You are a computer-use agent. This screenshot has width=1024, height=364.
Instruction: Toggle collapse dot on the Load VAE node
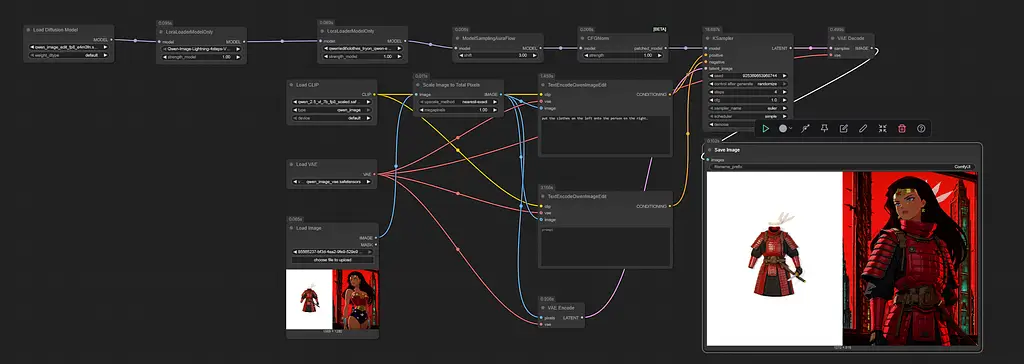pyautogui.click(x=292, y=164)
